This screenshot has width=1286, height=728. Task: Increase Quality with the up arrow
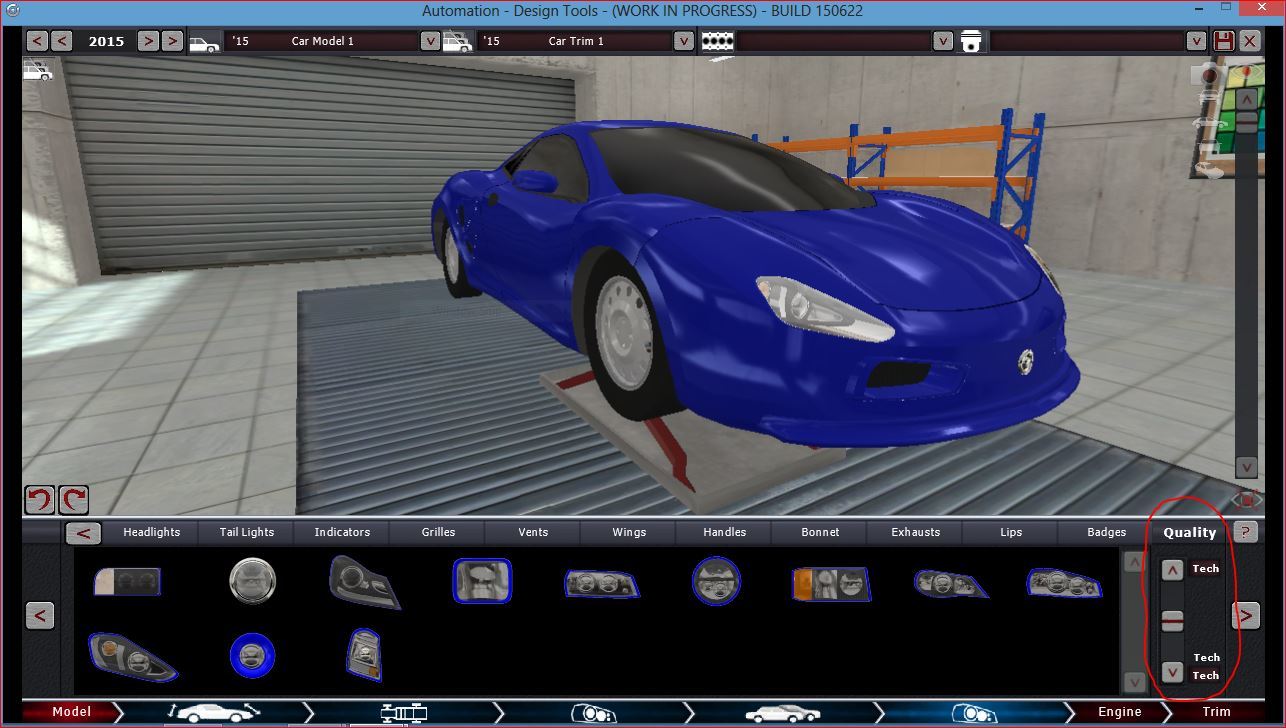coord(1172,570)
